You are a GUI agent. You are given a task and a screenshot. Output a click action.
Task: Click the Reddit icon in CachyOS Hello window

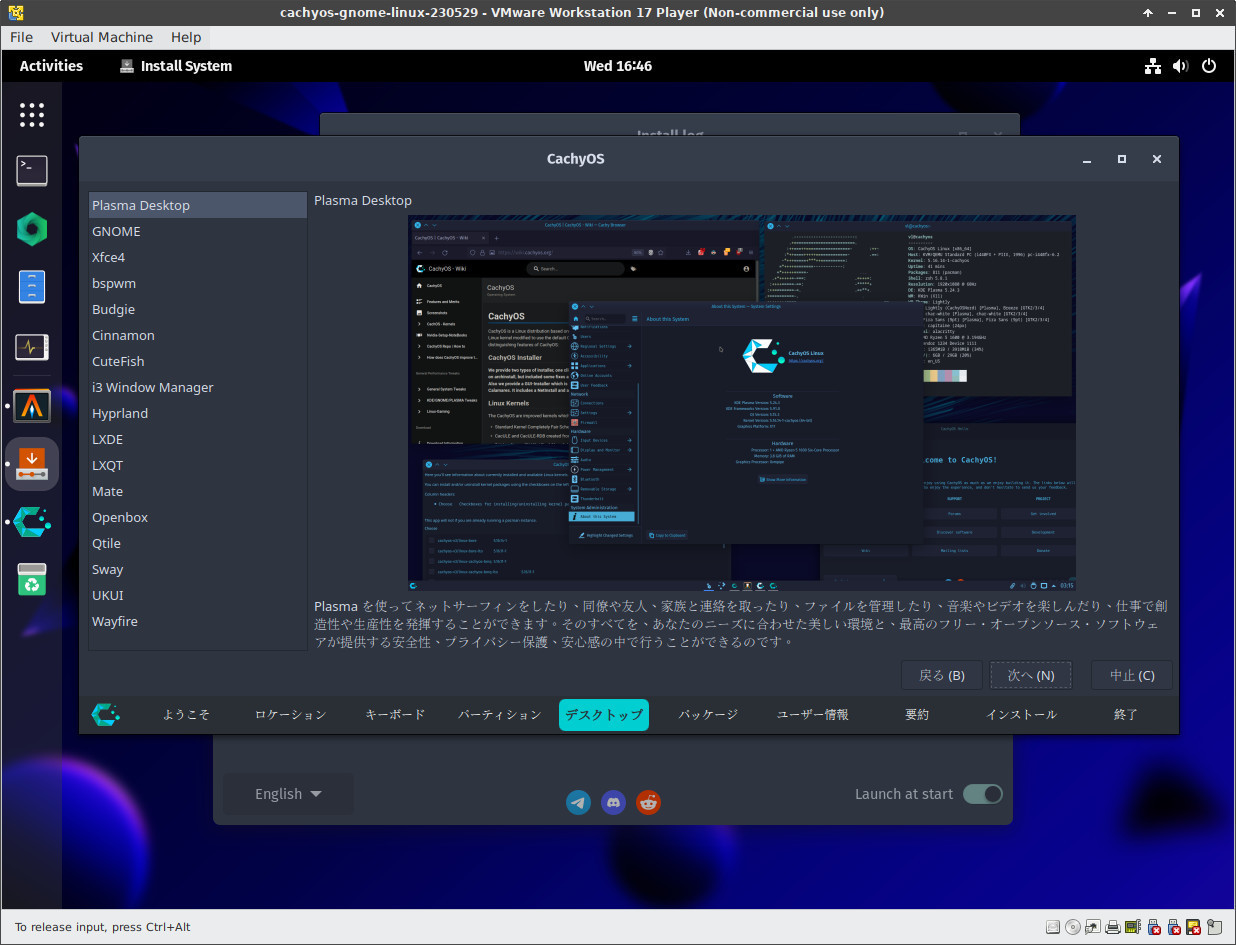(x=649, y=802)
